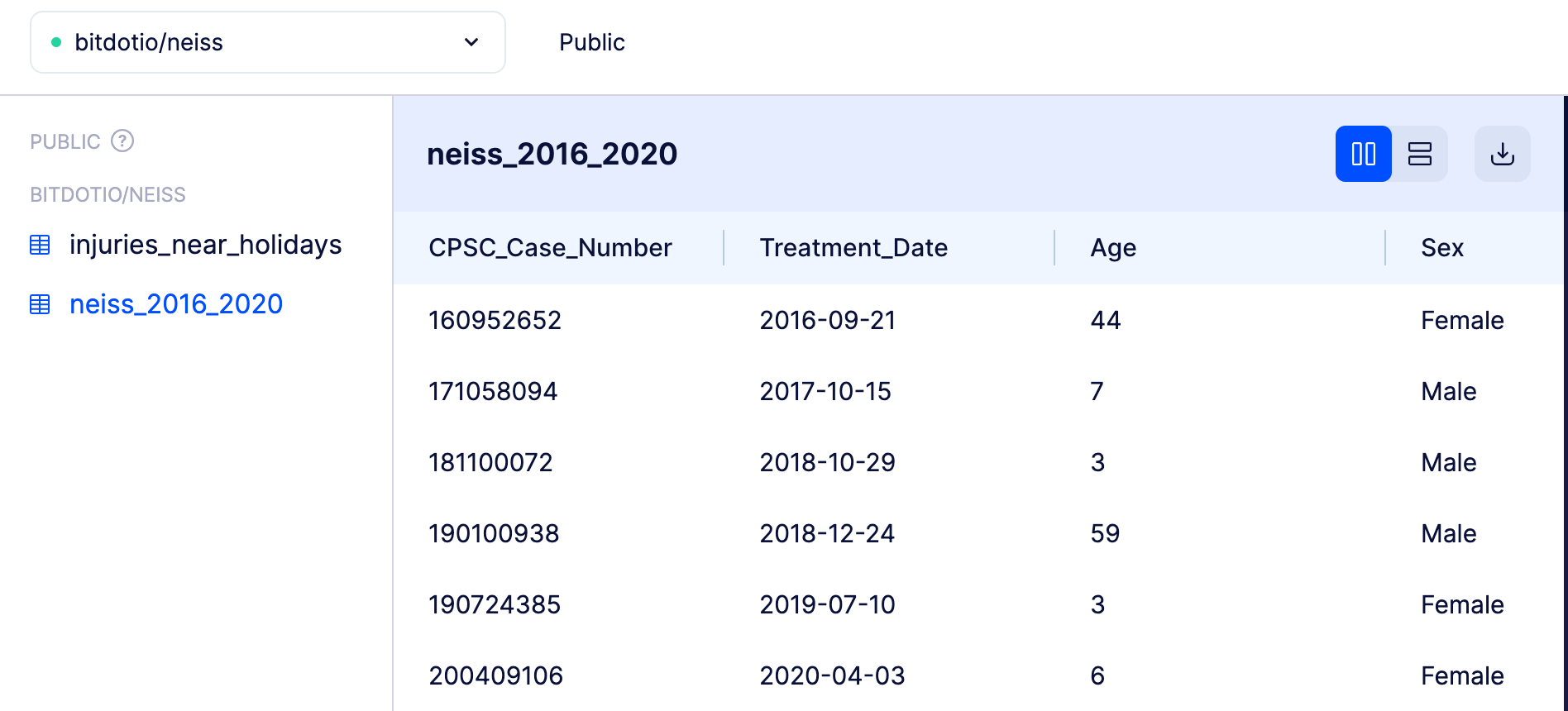Open the bitdotio/neiss repository dropdown
The height and width of the screenshot is (711, 1568).
pyautogui.click(x=267, y=42)
